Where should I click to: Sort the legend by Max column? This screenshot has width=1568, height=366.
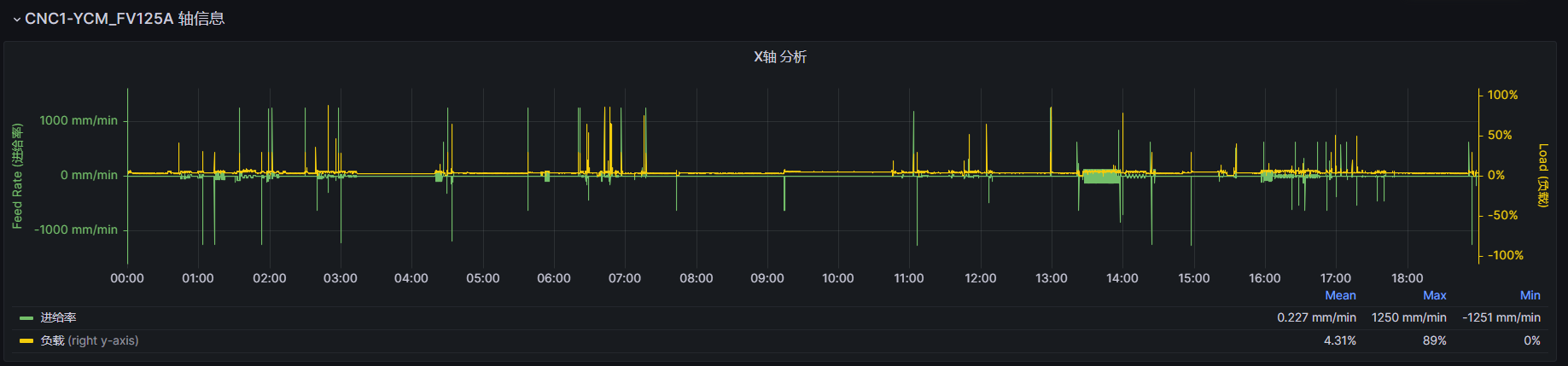pyautogui.click(x=1434, y=295)
